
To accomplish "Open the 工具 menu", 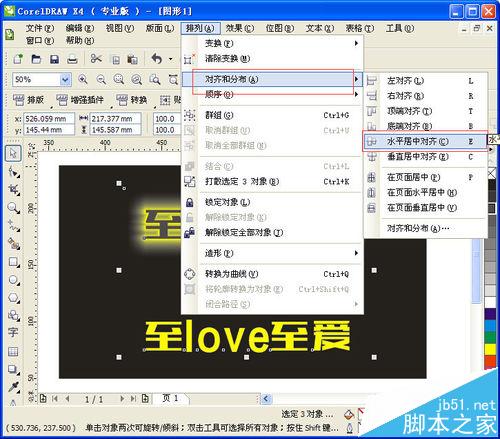I will [x=400, y=28].
